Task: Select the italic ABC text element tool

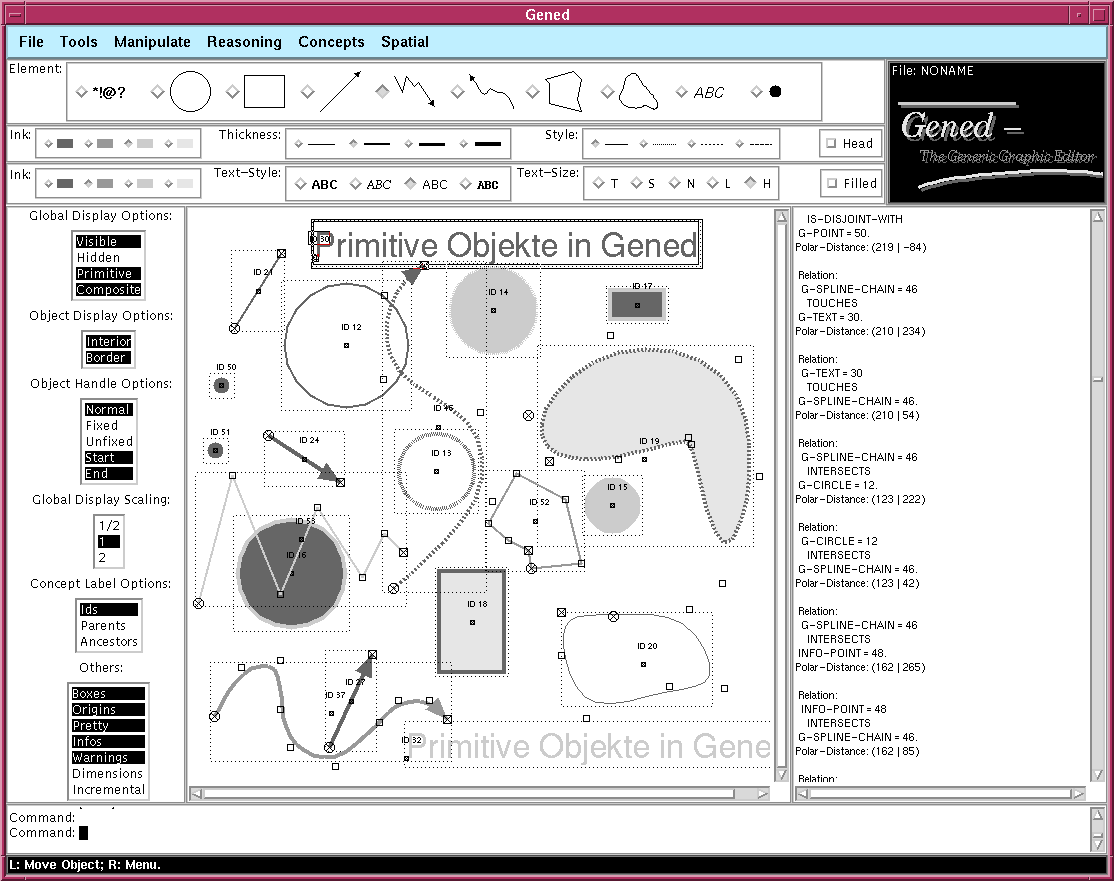Action: (701, 92)
